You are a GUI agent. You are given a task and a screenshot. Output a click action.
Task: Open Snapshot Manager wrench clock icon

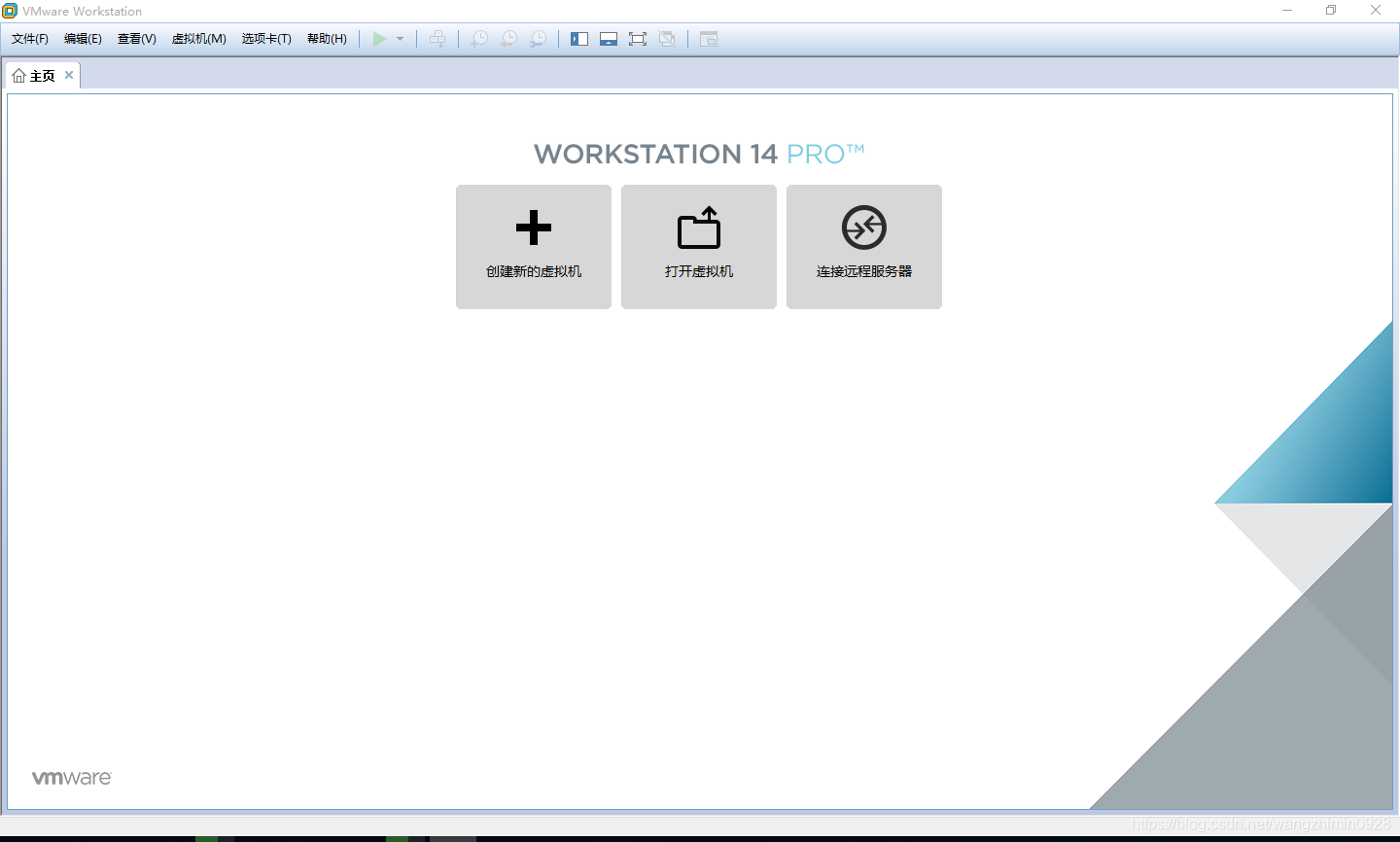point(538,39)
